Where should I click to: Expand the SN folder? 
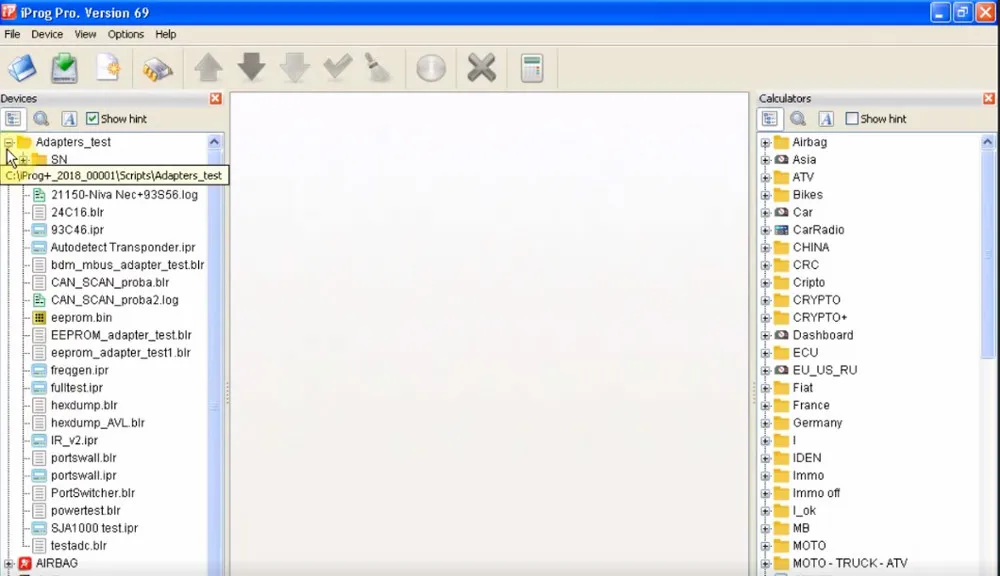[x=24, y=159]
